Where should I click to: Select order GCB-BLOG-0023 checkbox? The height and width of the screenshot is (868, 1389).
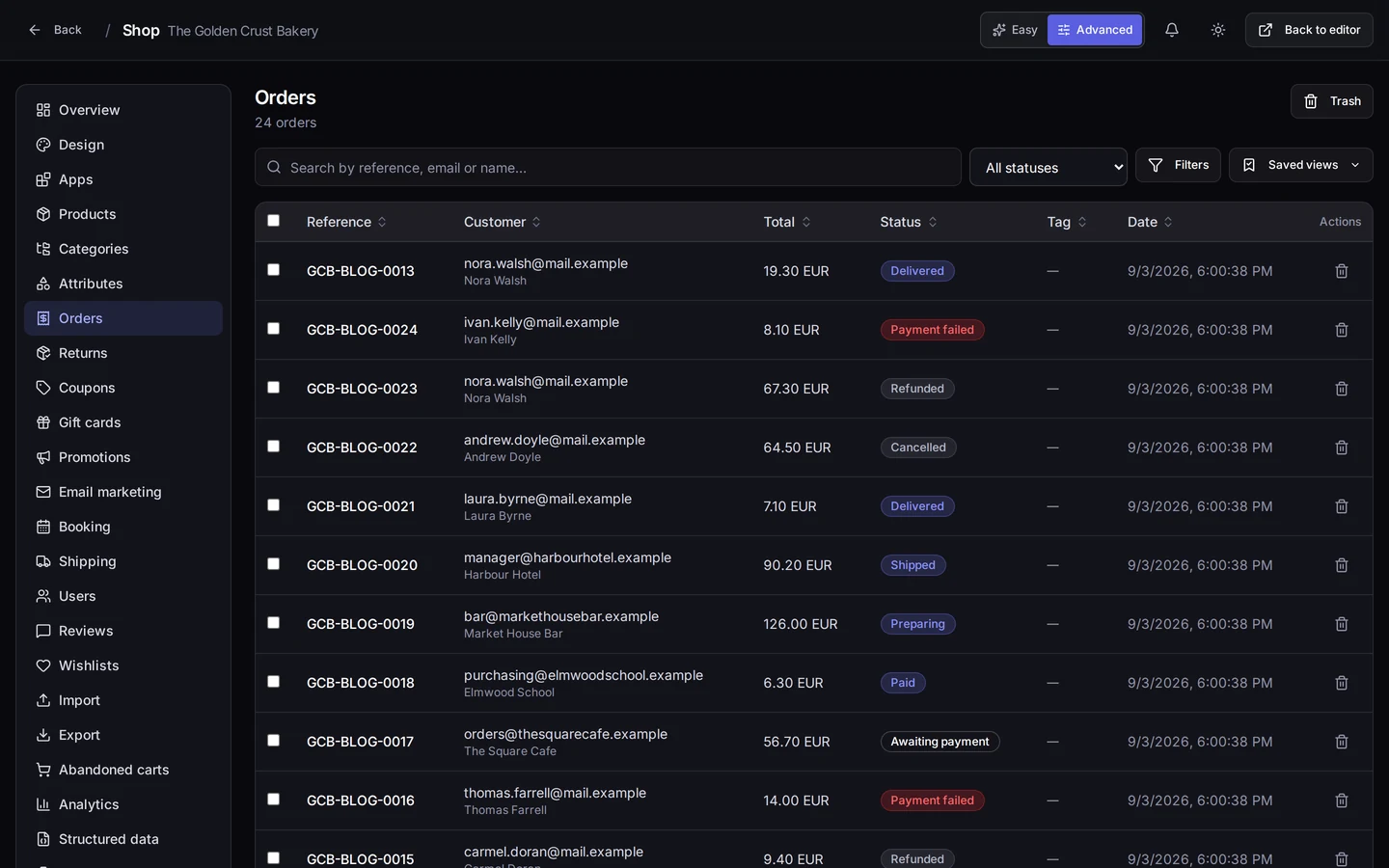tap(274, 388)
